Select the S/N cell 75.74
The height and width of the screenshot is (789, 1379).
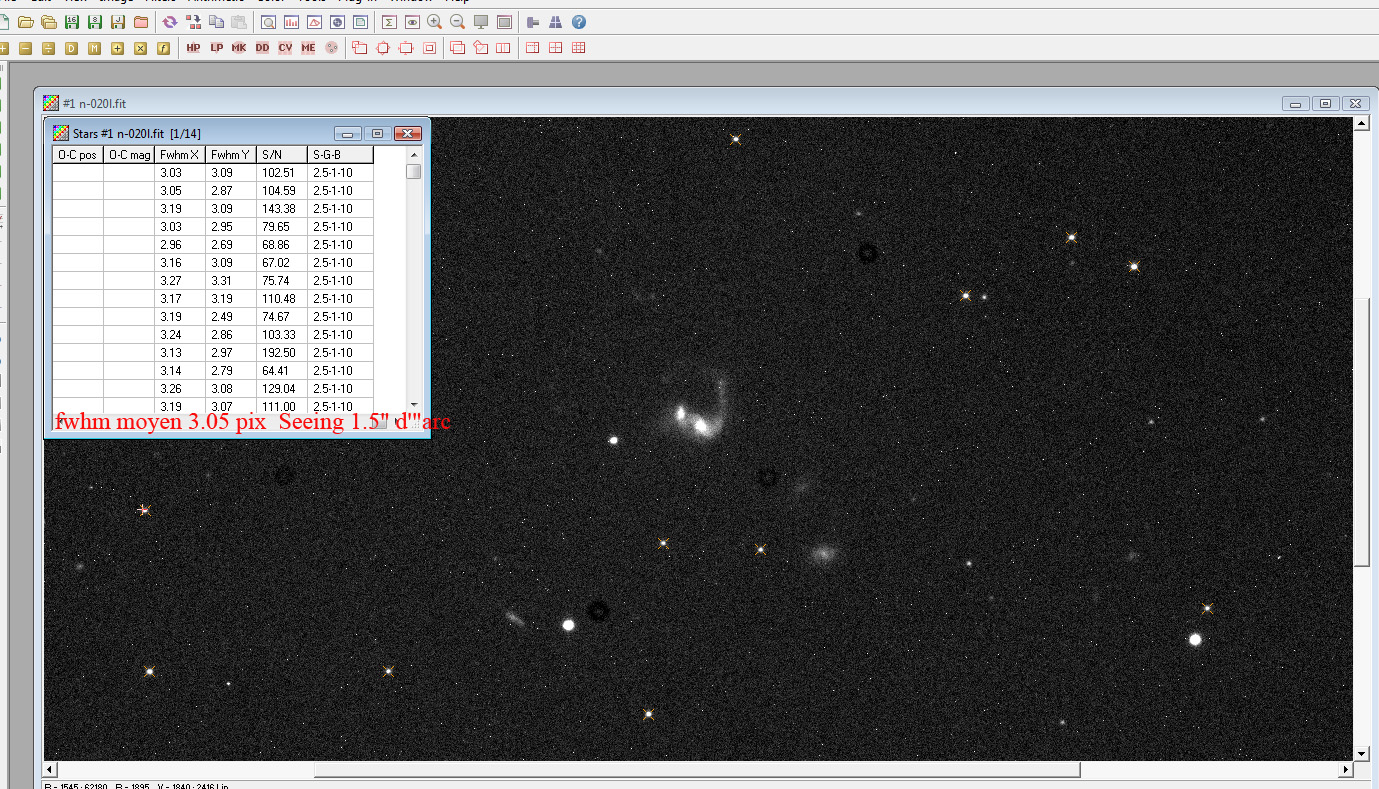(283, 281)
